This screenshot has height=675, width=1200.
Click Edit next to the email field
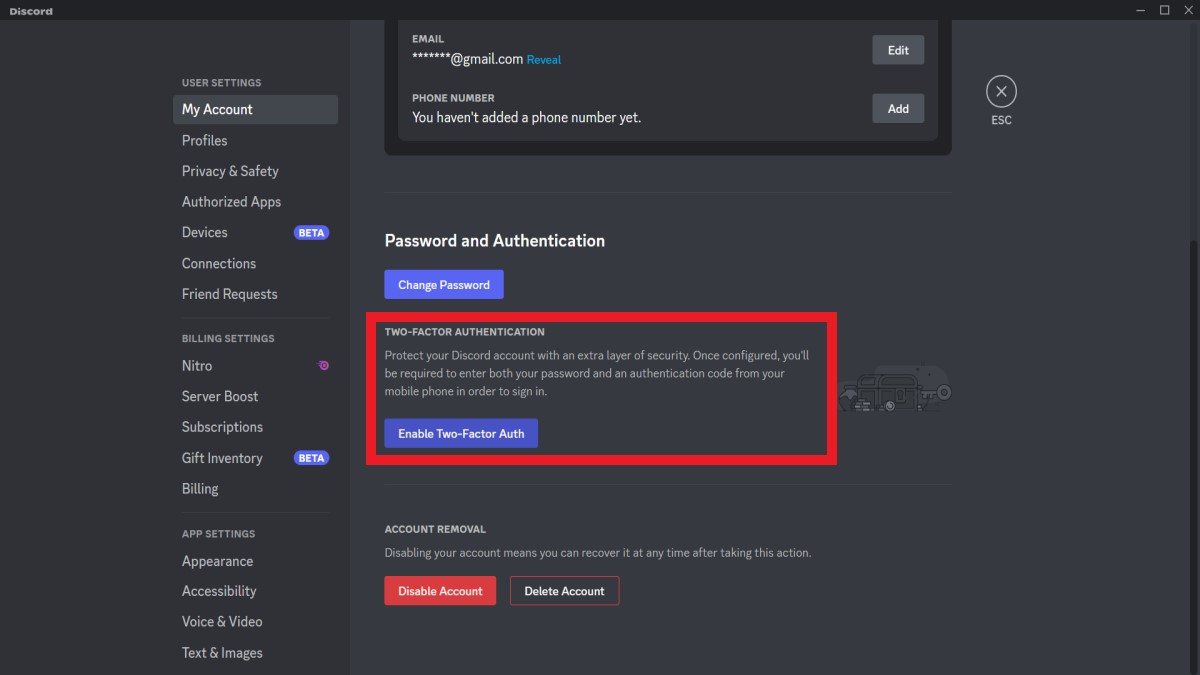click(897, 49)
